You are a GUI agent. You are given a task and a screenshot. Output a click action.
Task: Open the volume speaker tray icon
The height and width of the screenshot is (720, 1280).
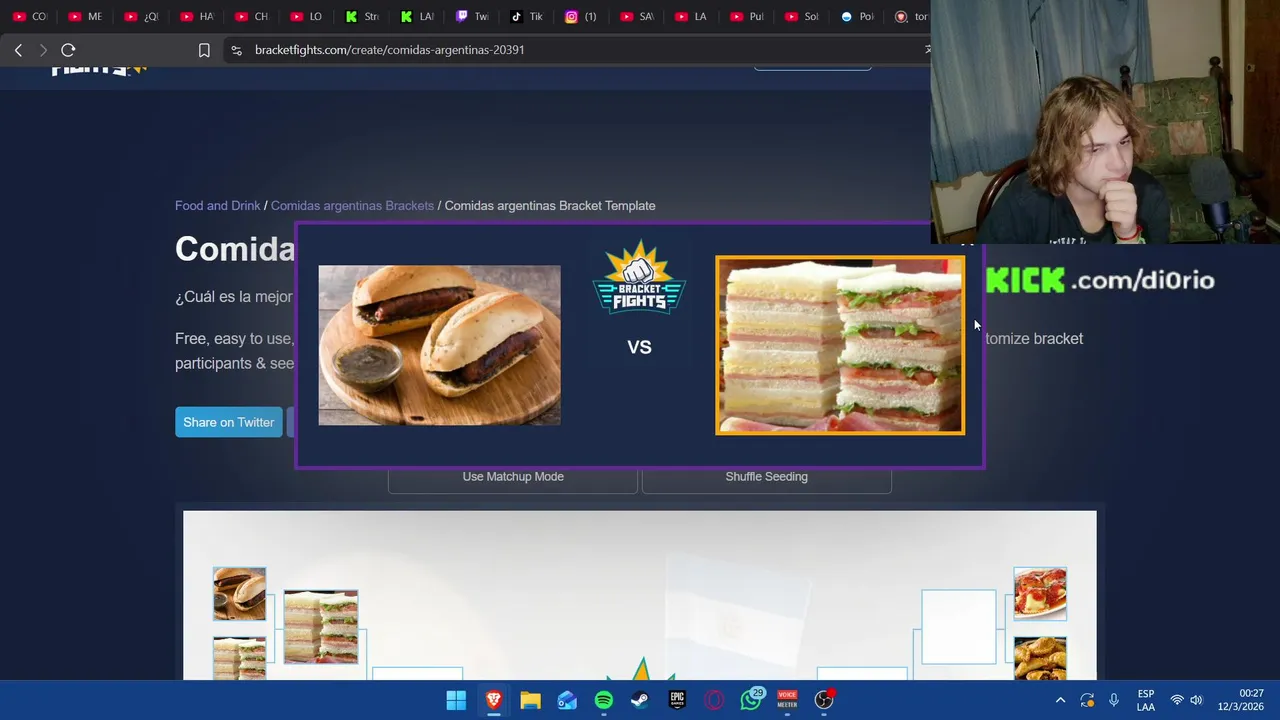(x=1196, y=700)
